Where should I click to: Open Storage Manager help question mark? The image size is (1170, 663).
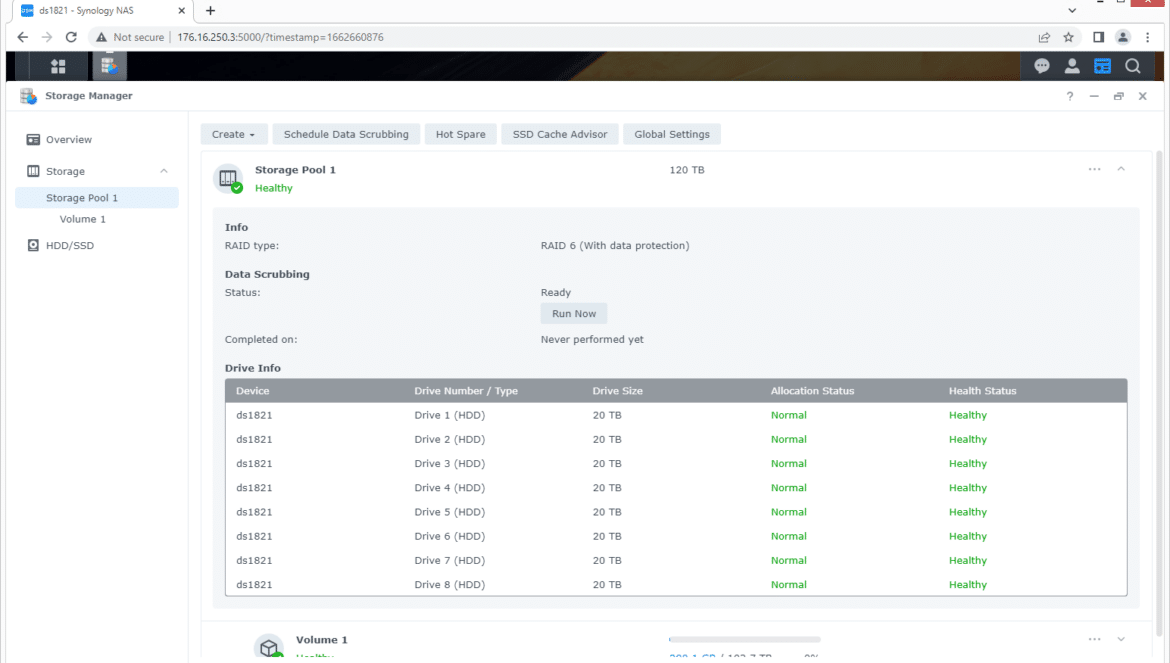pyautogui.click(x=1069, y=96)
